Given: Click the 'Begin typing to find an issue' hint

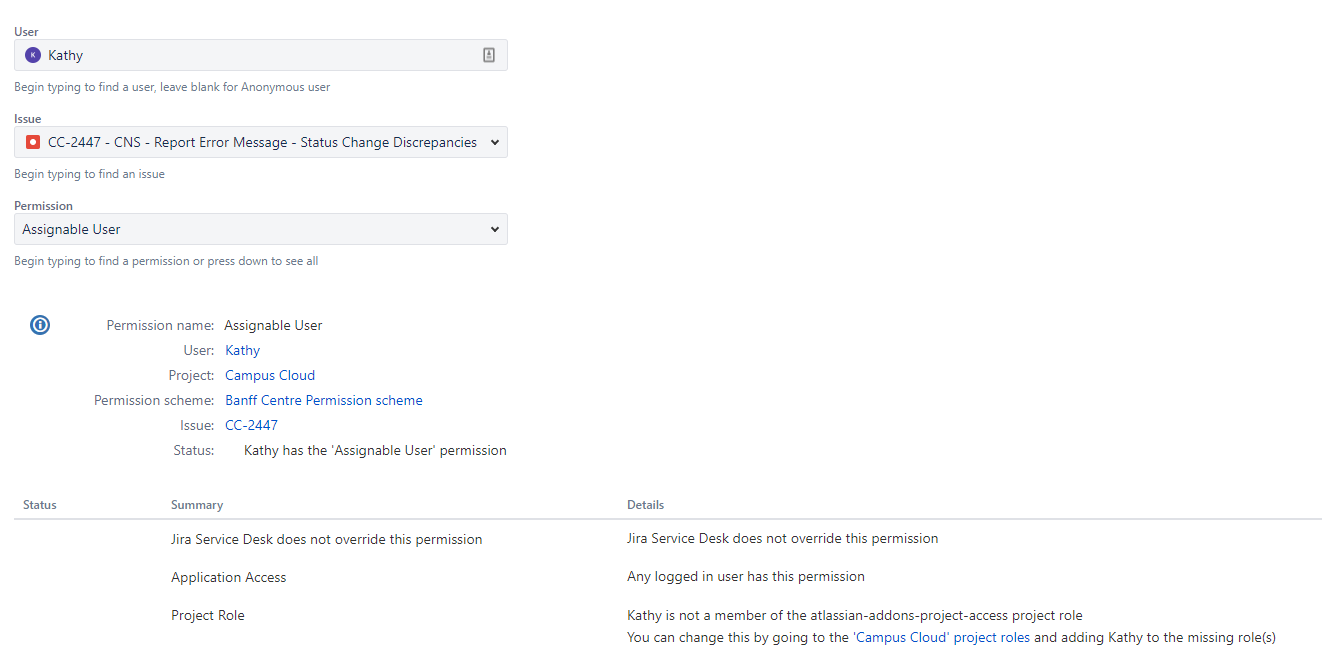Looking at the screenshot, I should pos(89,174).
